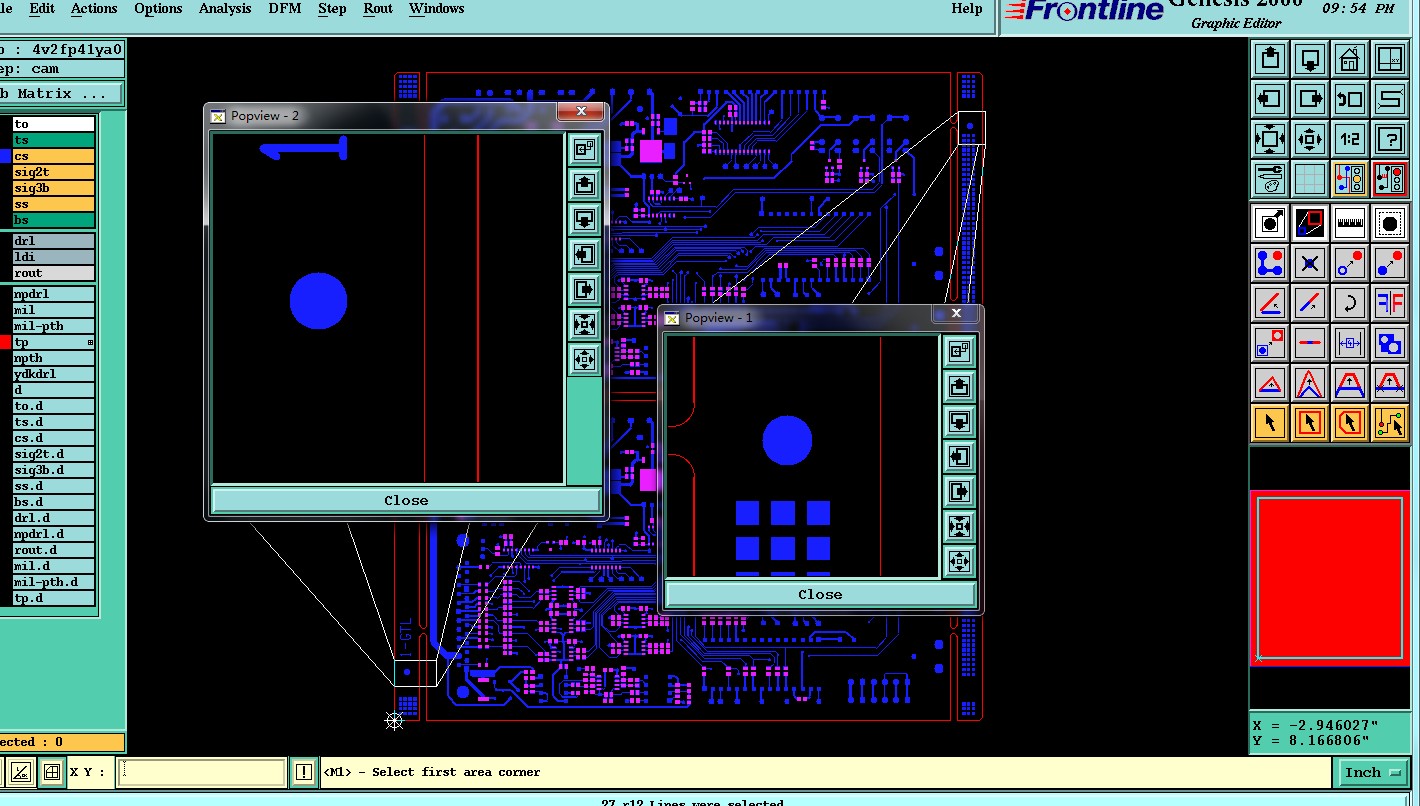
Task: Click the Home view icon
Action: 1350,59
